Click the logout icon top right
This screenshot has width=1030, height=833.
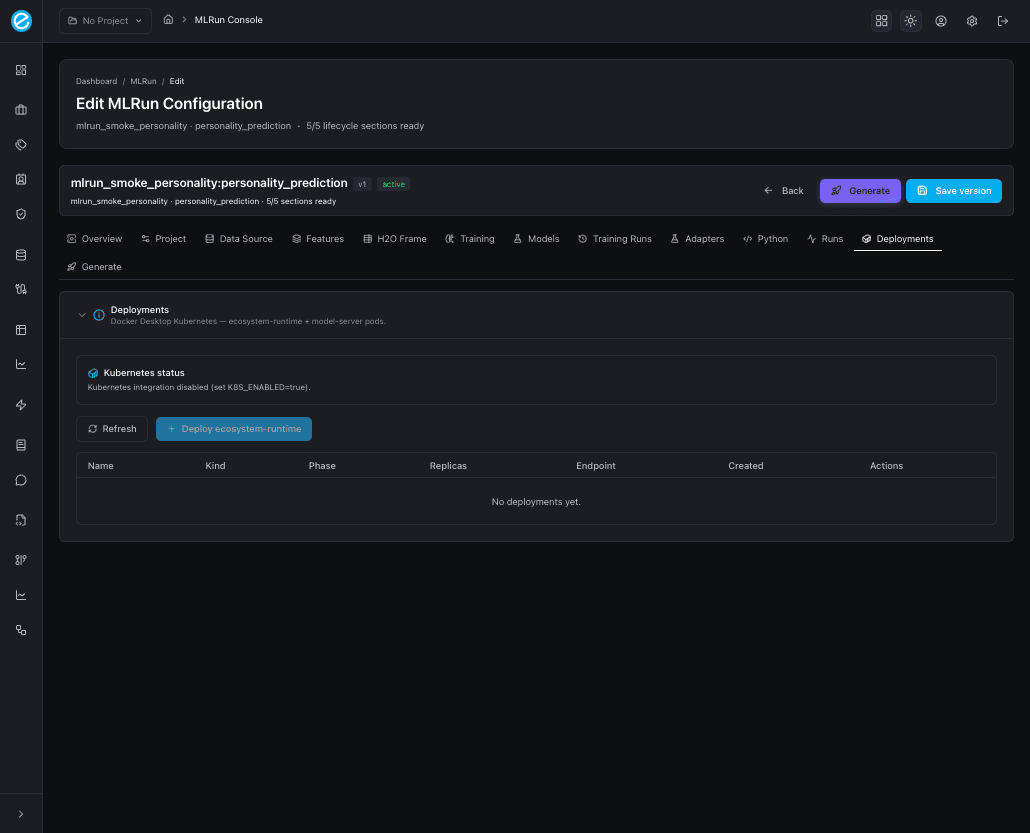click(1003, 20)
